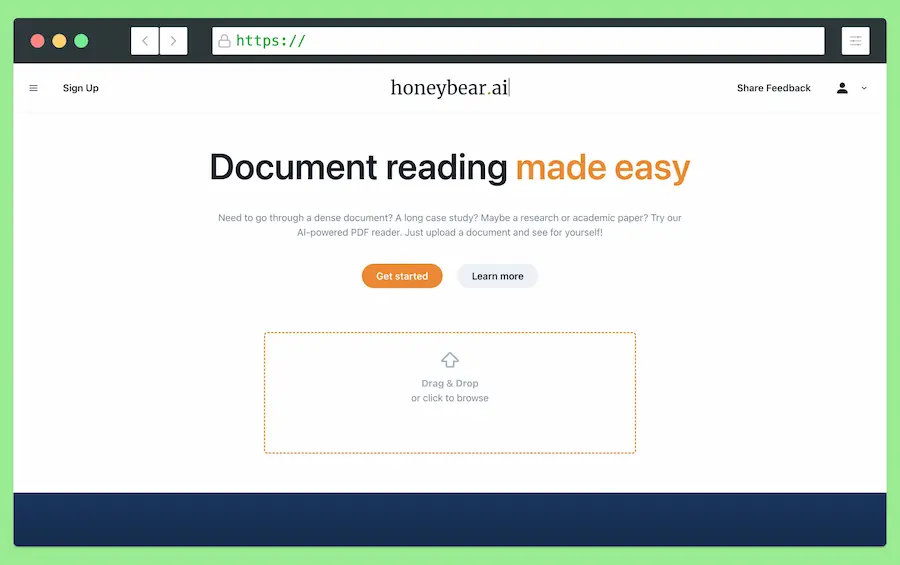Viewport: 900px width, 565px height.
Task: Click the Drag & Drop upload area
Action: pyautogui.click(x=449, y=393)
